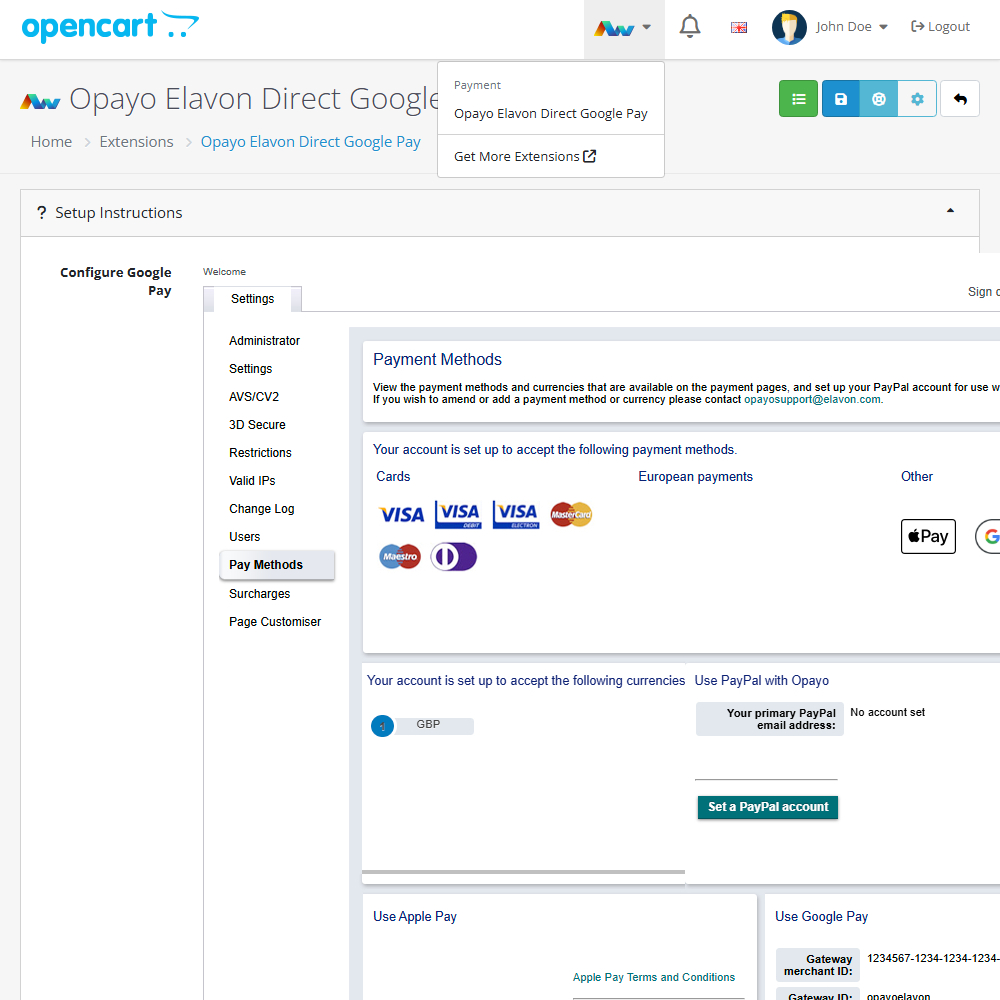This screenshot has height=1000, width=1000.
Task: Click the back arrow button
Action: (x=960, y=99)
